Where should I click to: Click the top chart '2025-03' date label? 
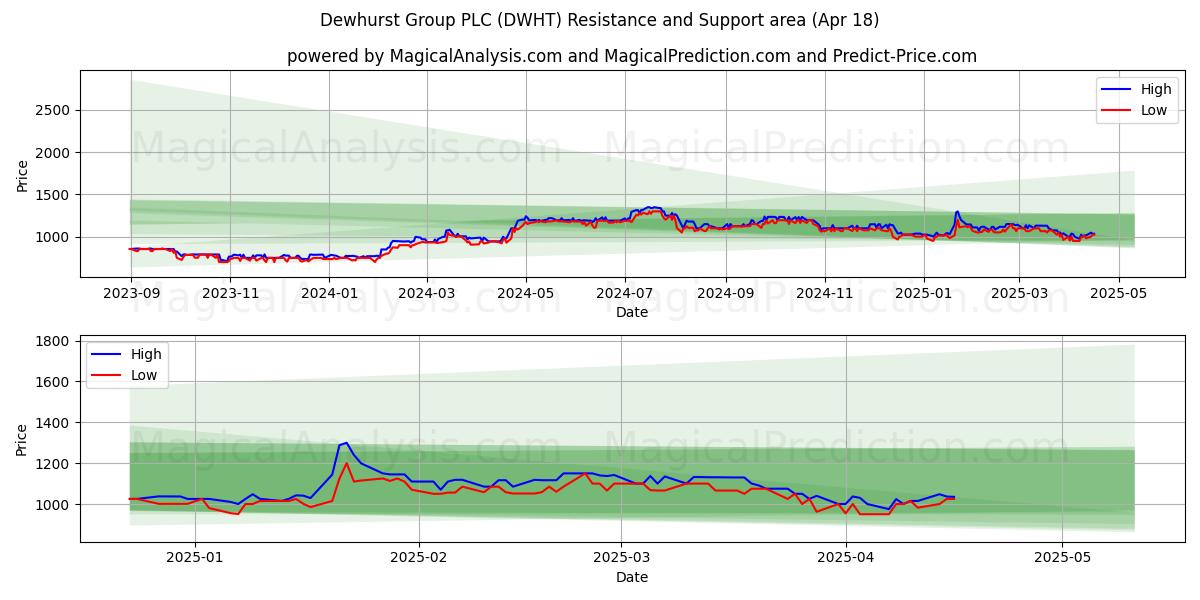click(1019, 293)
